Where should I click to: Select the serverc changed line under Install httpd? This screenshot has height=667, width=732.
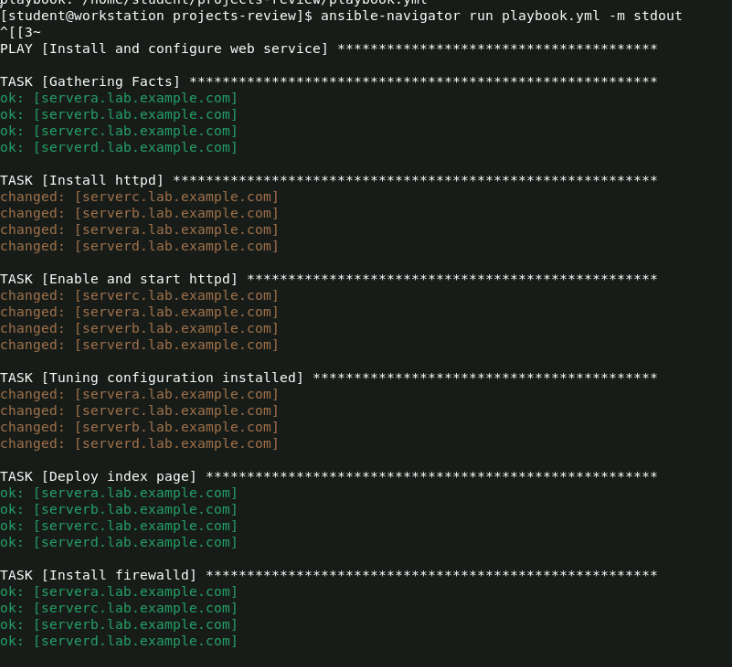(139, 197)
